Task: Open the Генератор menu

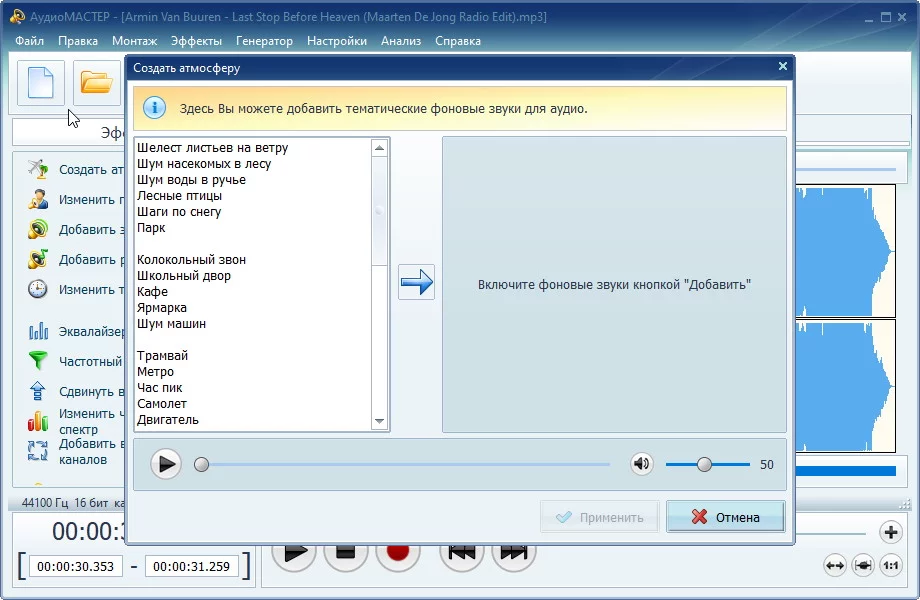Action: click(x=264, y=41)
